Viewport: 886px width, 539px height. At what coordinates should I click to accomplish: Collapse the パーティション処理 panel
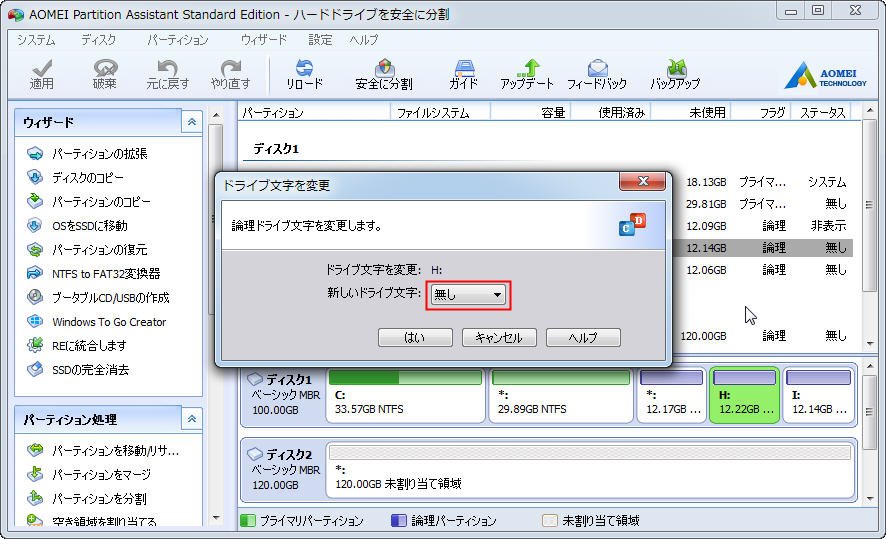point(192,419)
